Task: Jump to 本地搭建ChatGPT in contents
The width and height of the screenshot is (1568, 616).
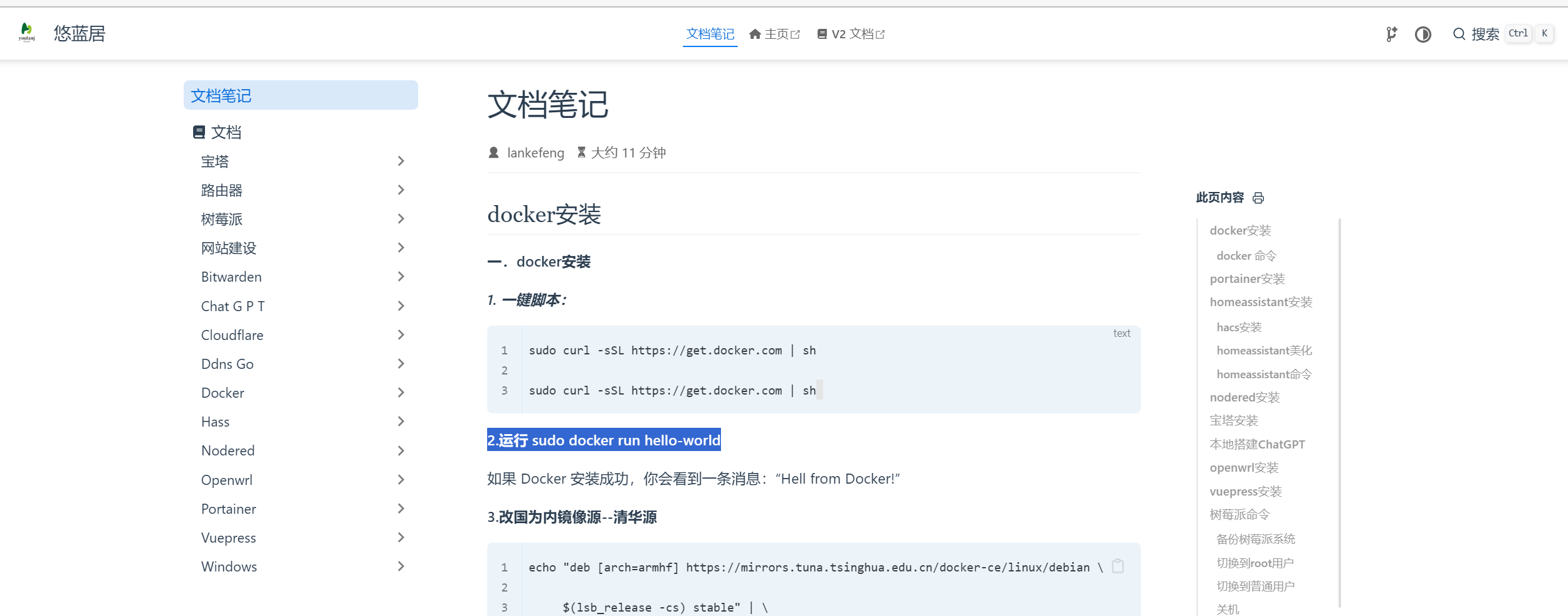Action: (x=1257, y=444)
